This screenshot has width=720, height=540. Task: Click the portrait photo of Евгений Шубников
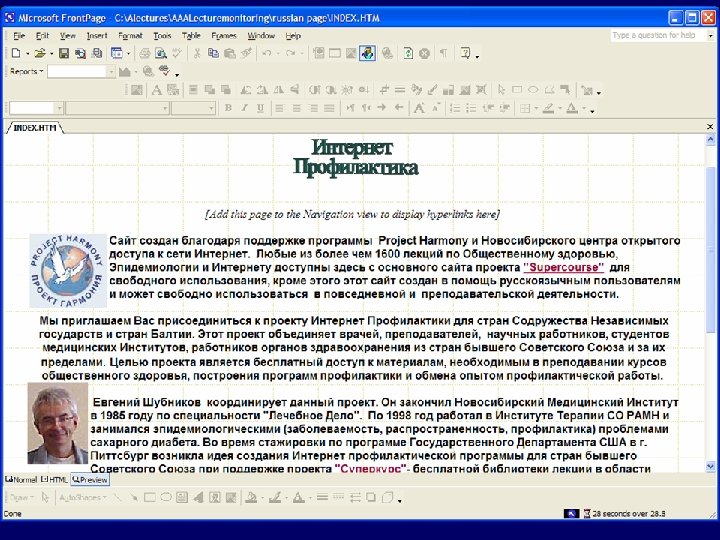click(x=57, y=423)
